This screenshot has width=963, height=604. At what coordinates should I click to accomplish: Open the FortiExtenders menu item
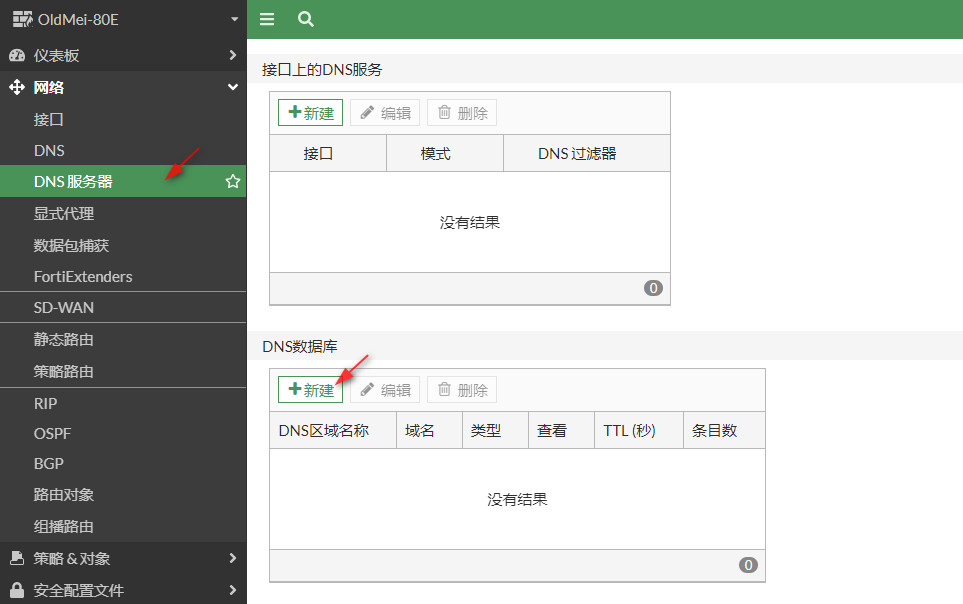tap(123, 277)
